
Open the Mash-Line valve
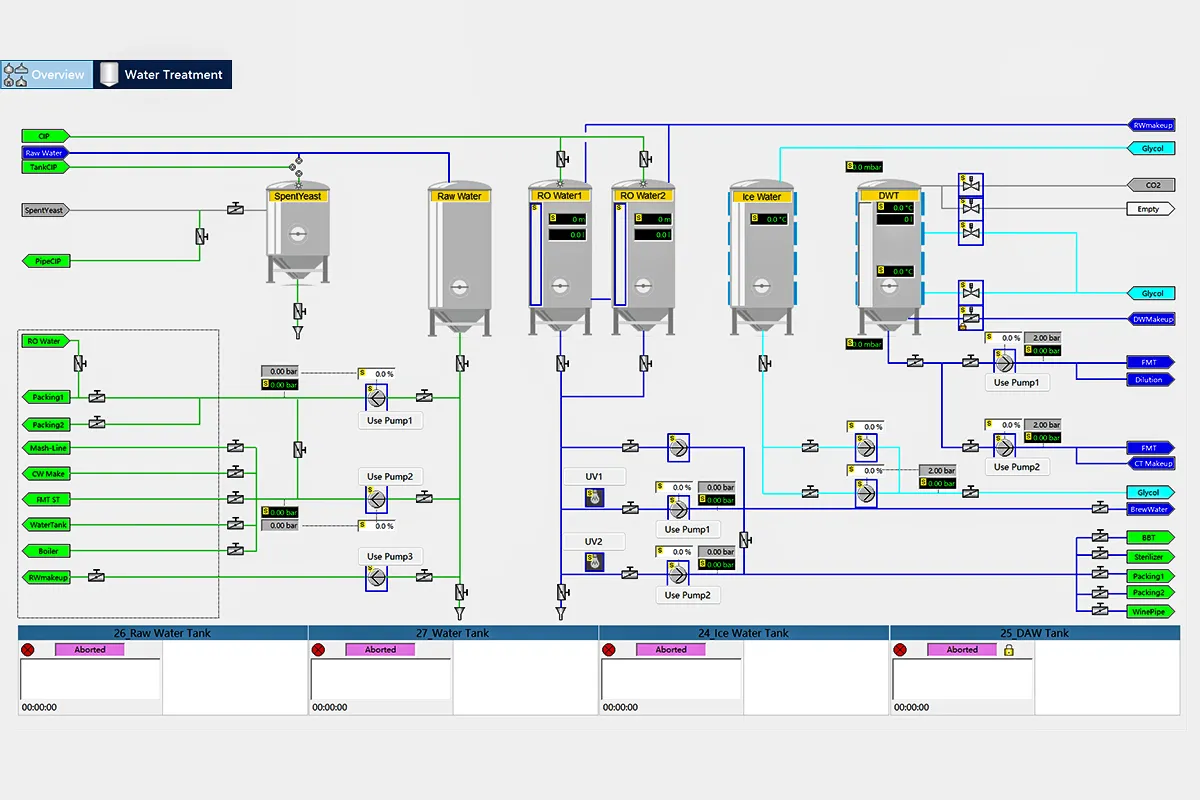coord(235,447)
